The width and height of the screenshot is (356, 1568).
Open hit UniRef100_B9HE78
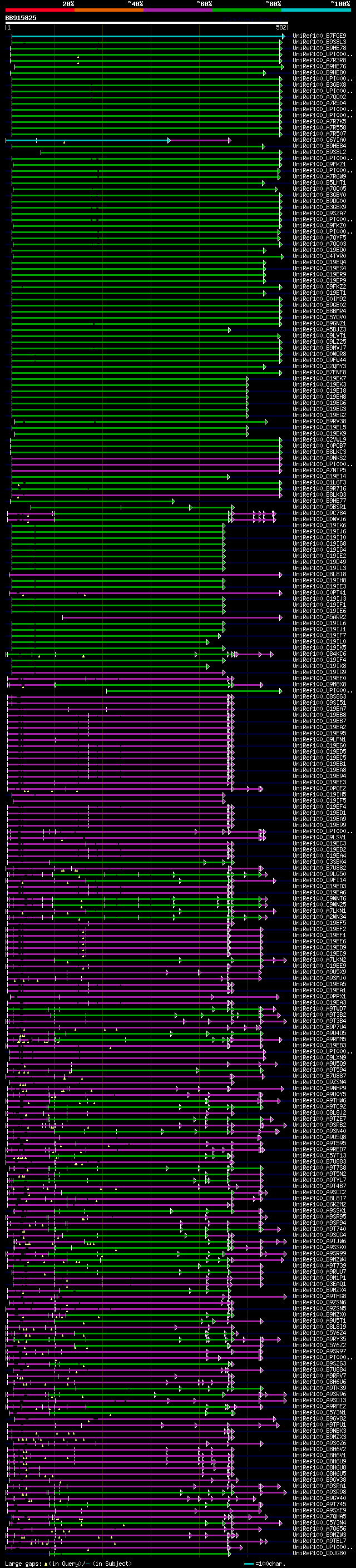tap(319, 48)
